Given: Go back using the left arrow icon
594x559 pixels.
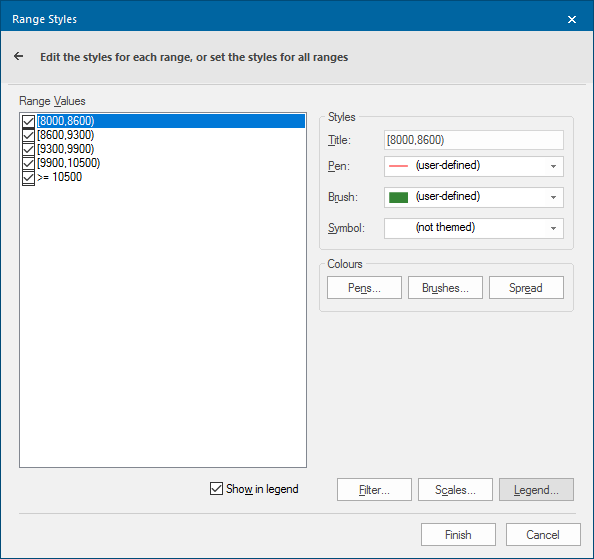Looking at the screenshot, I should 19,56.
